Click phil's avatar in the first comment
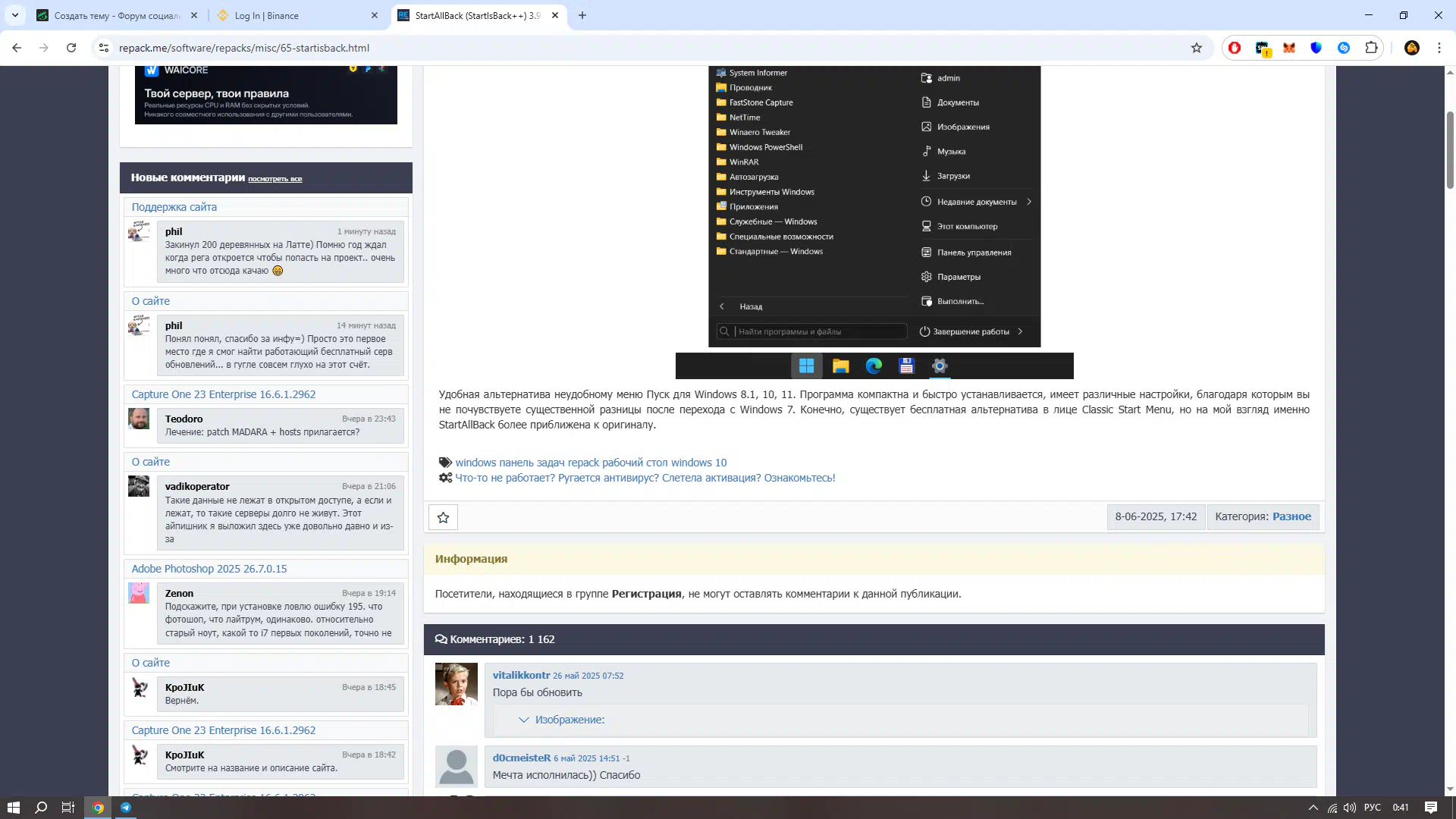This screenshot has width=1456, height=819. (x=139, y=231)
